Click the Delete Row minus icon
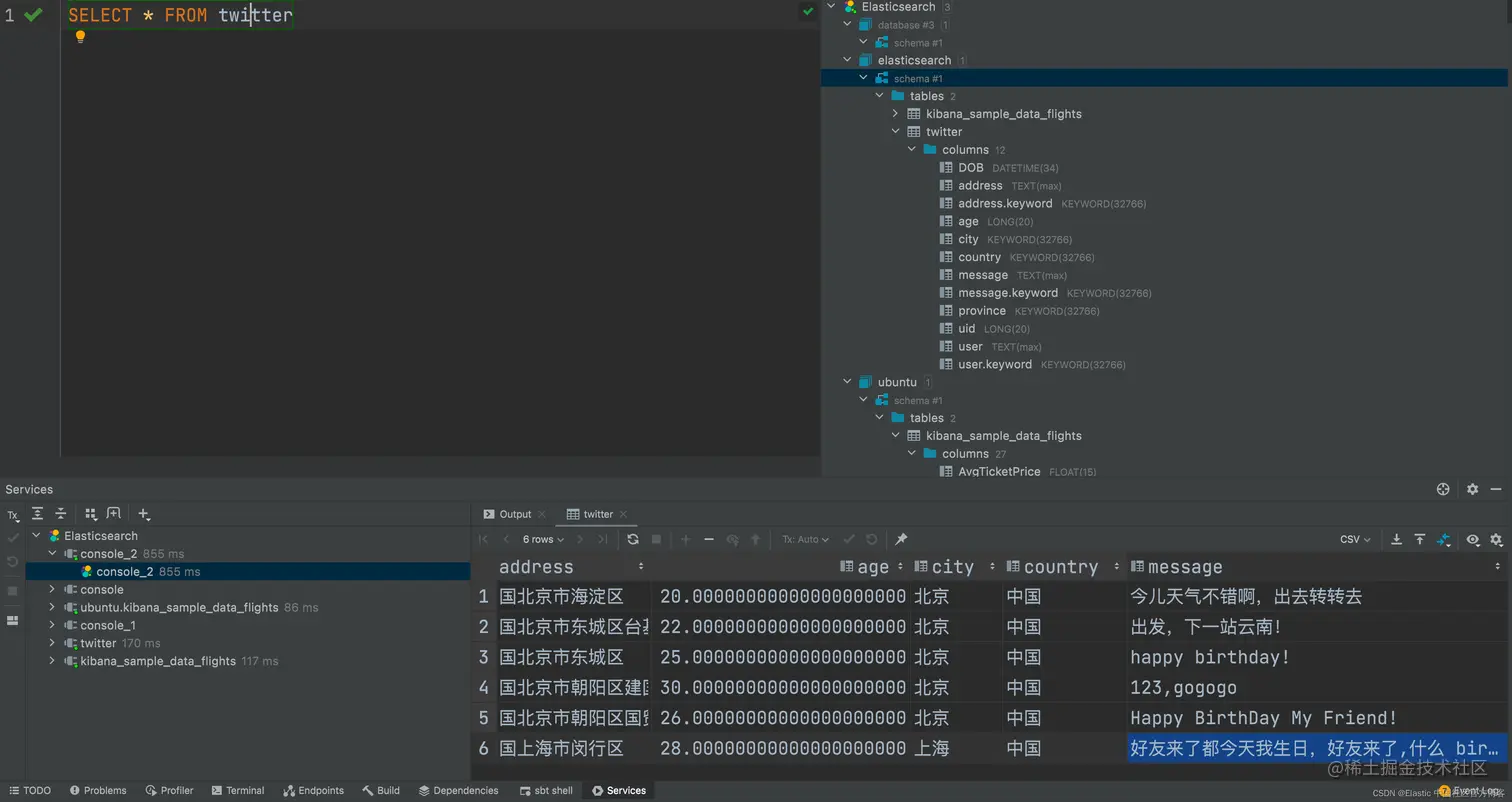Screen dimensions: 1512x802 [x=709, y=539]
